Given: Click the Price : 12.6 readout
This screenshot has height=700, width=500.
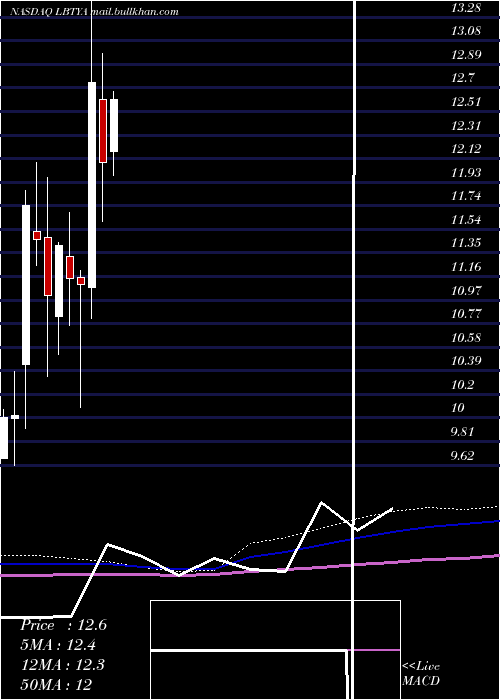Looking at the screenshot, I should (x=63, y=625).
